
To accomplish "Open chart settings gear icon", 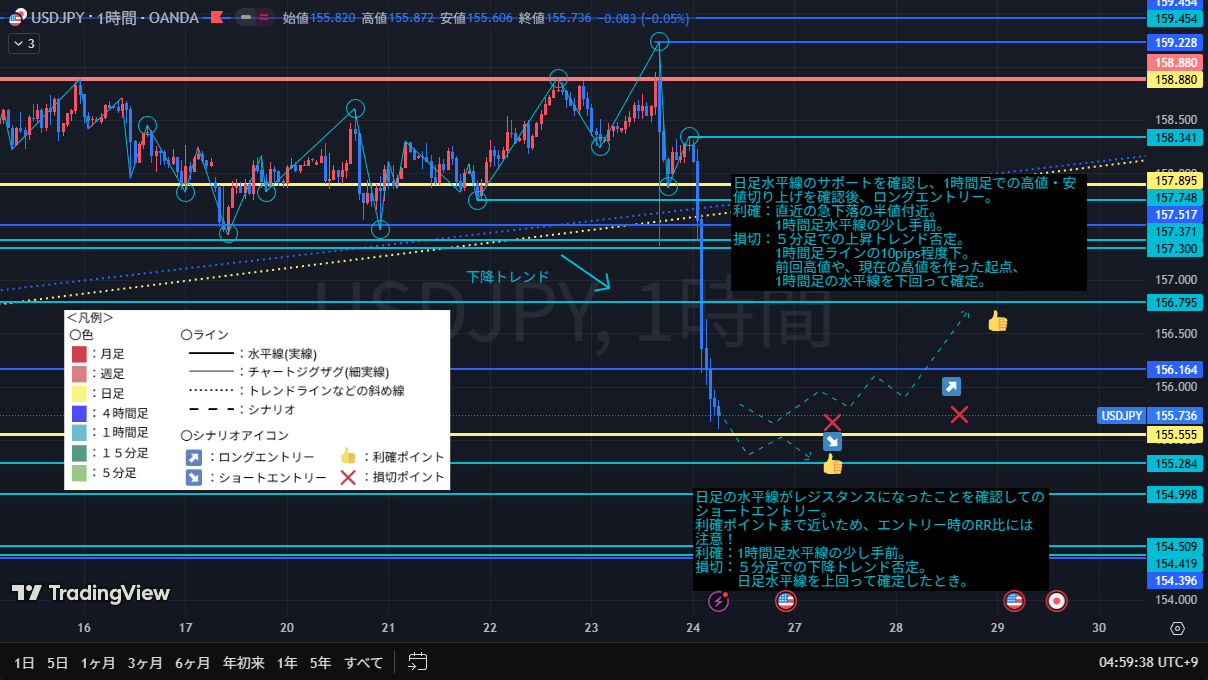I will [x=1177, y=628].
